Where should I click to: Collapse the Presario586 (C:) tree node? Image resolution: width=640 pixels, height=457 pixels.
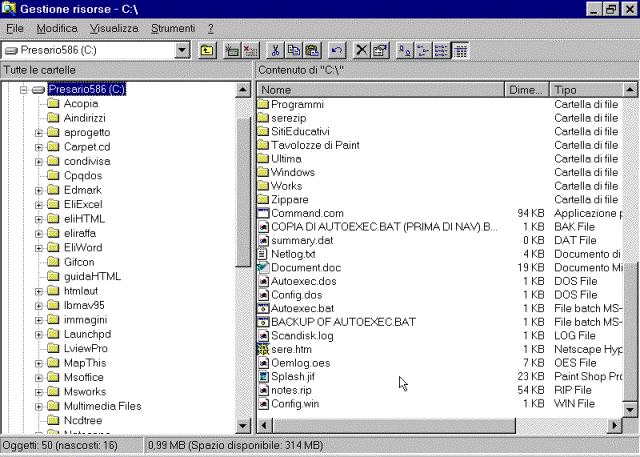pos(24,89)
